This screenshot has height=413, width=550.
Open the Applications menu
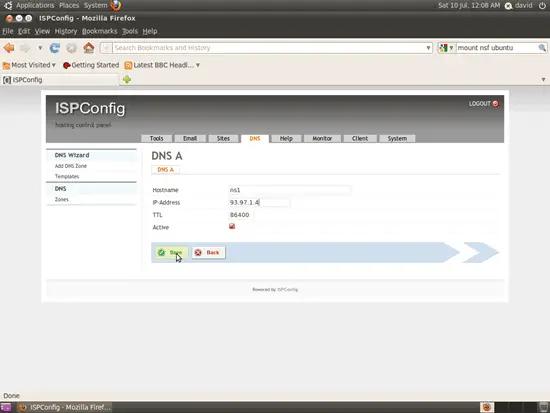coord(35,5)
